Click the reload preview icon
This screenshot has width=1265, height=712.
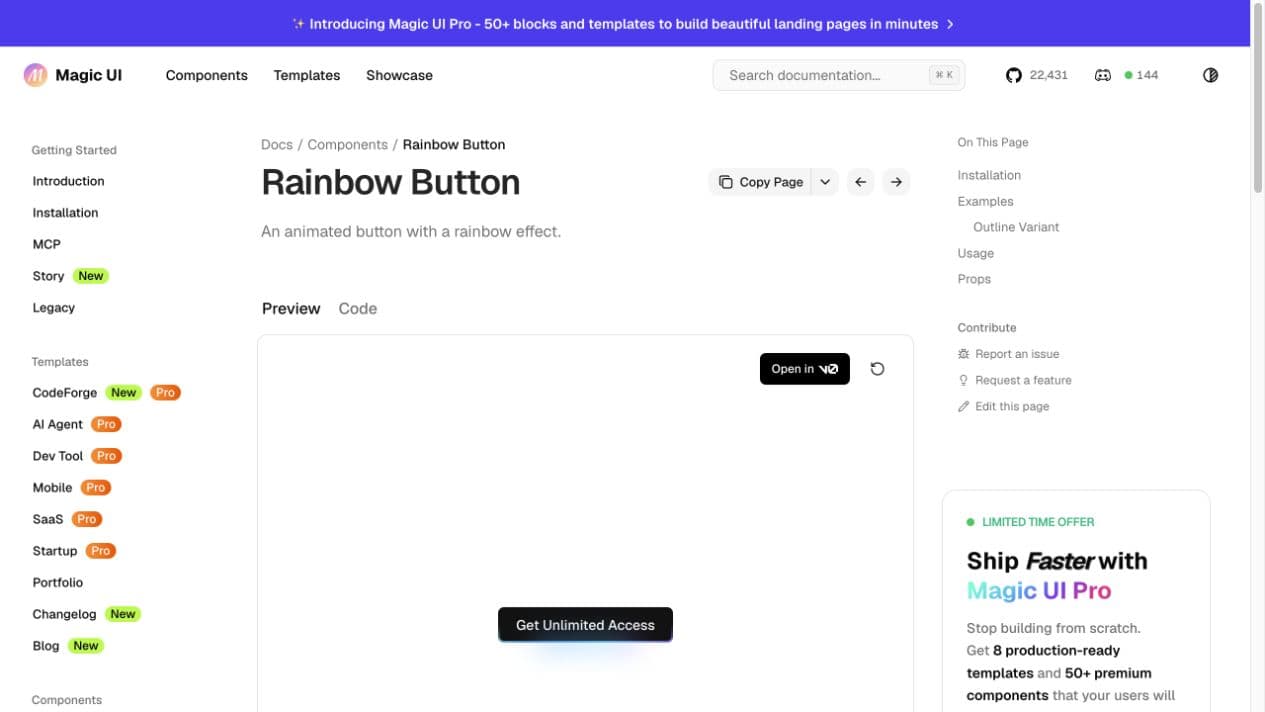877,369
